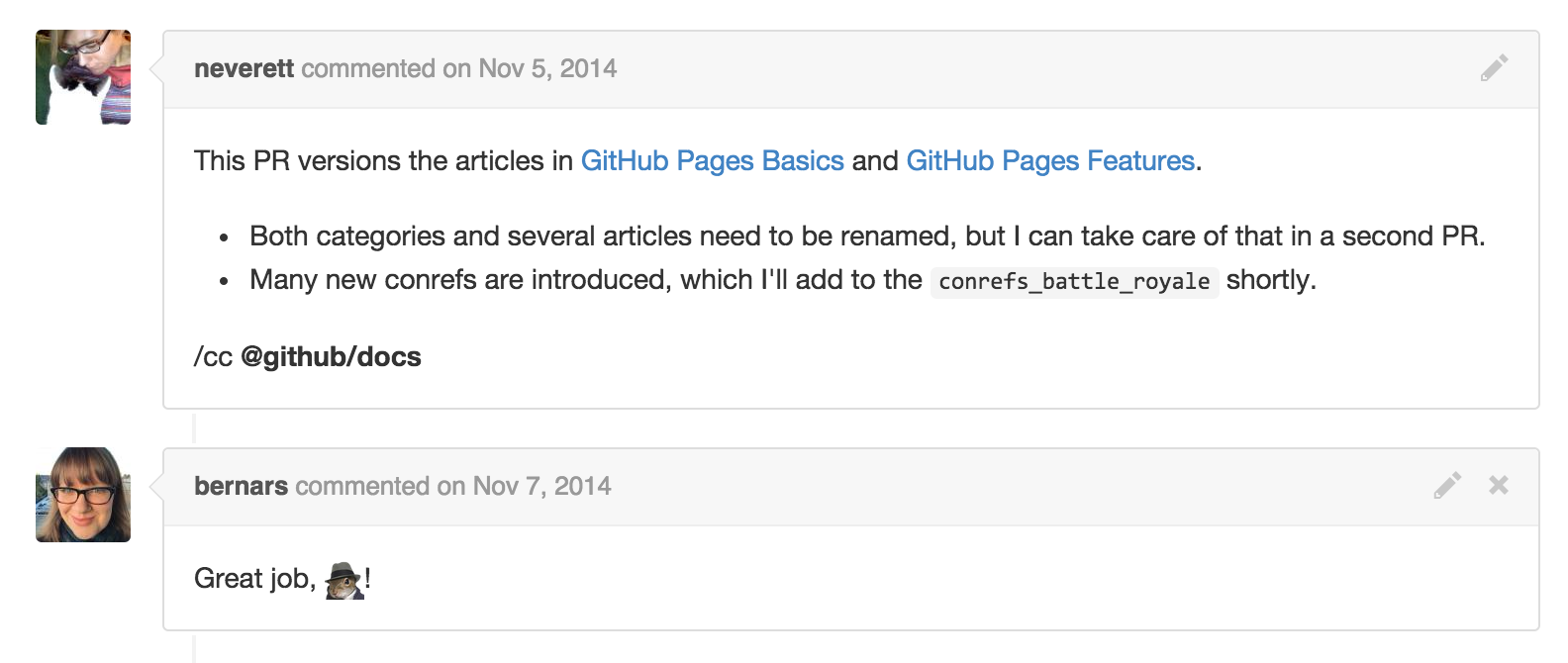Click the Nov 5, 2014 timestamp
Screen dimensions: 1568x663
coord(547,68)
